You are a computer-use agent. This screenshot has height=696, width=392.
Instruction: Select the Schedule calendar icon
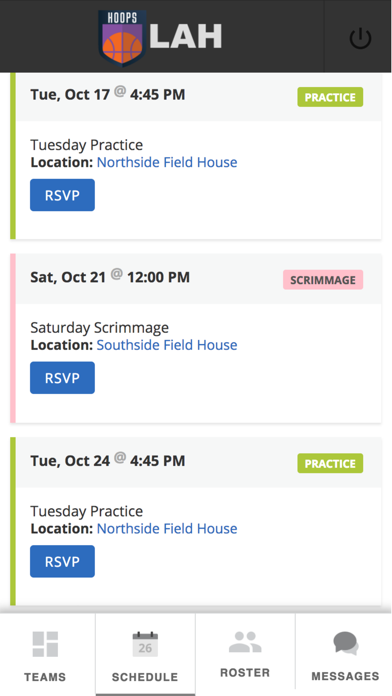click(145, 645)
